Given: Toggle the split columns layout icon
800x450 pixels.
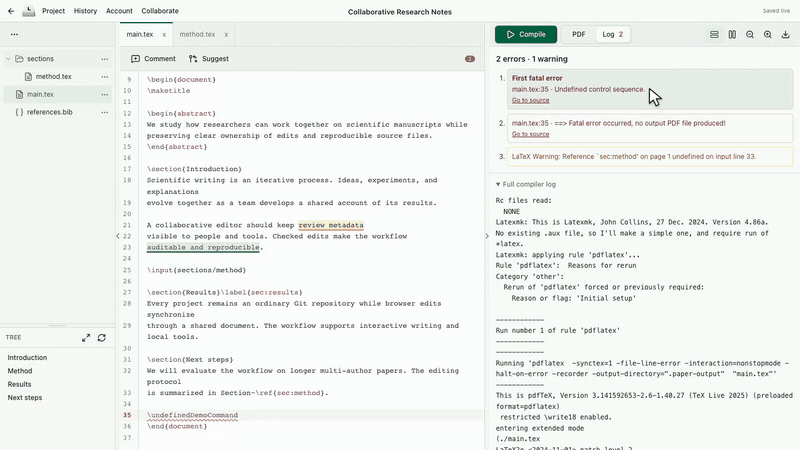Looking at the screenshot, I should point(732,34).
